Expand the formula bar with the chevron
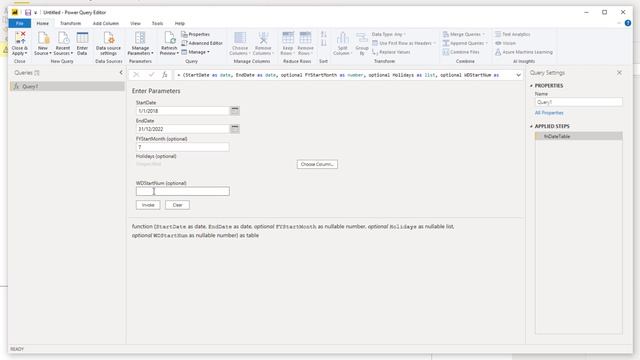Screen dimensions: 640x360 [518, 75]
